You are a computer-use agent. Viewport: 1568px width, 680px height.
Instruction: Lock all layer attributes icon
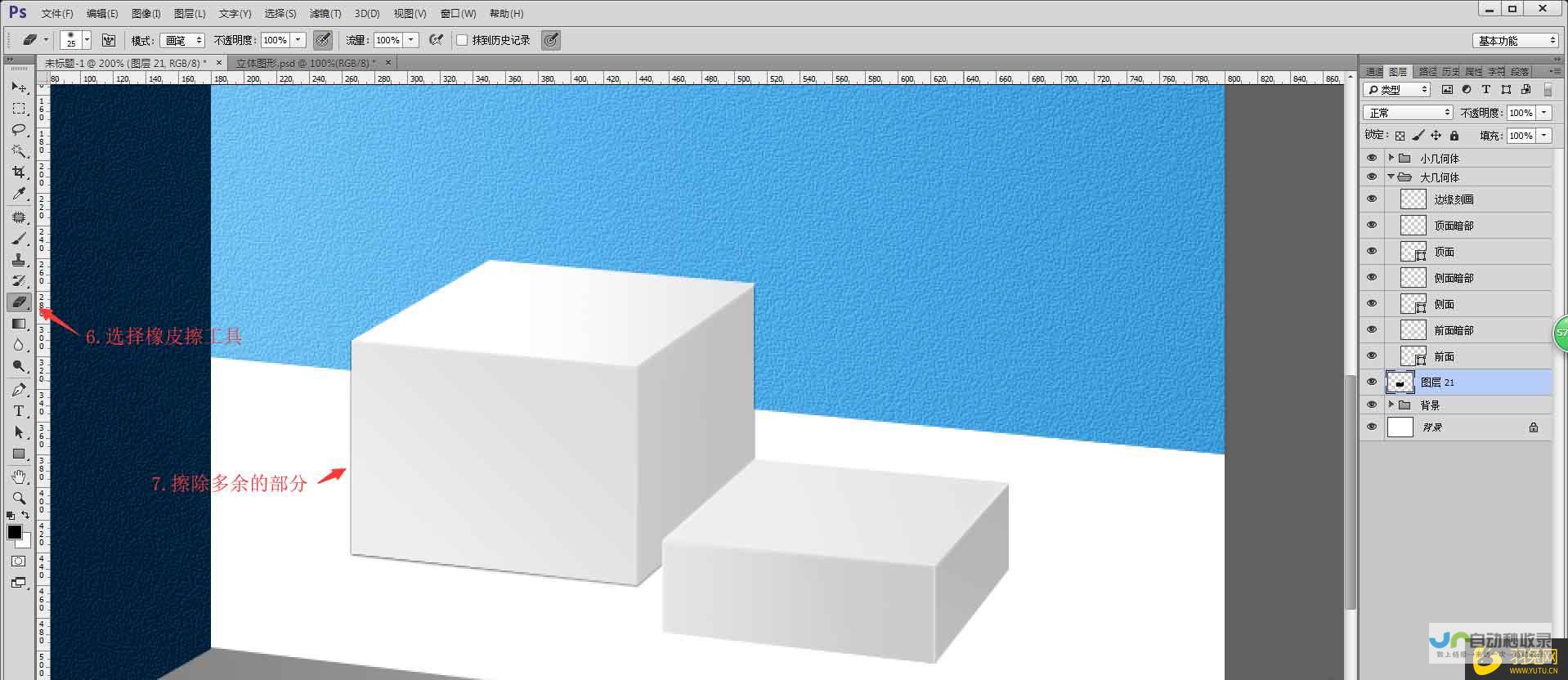pos(1454,136)
